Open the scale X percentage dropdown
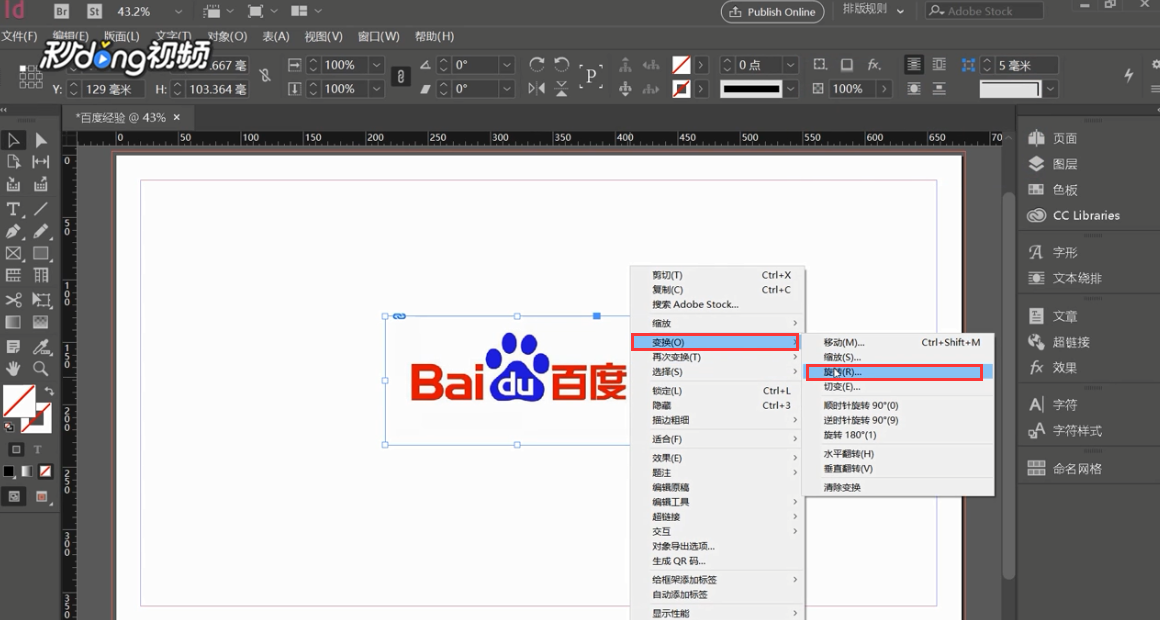 (x=377, y=65)
